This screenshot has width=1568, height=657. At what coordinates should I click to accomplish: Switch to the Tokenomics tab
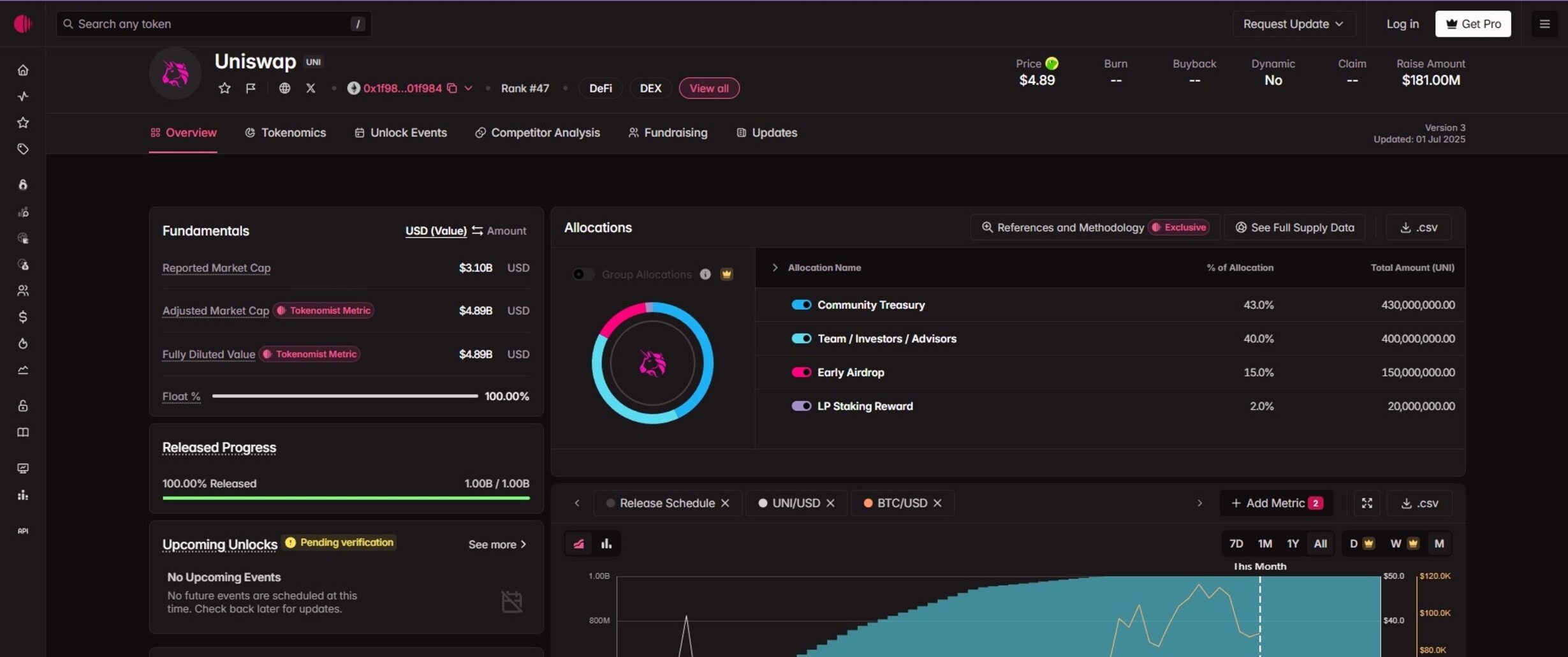[x=286, y=133]
